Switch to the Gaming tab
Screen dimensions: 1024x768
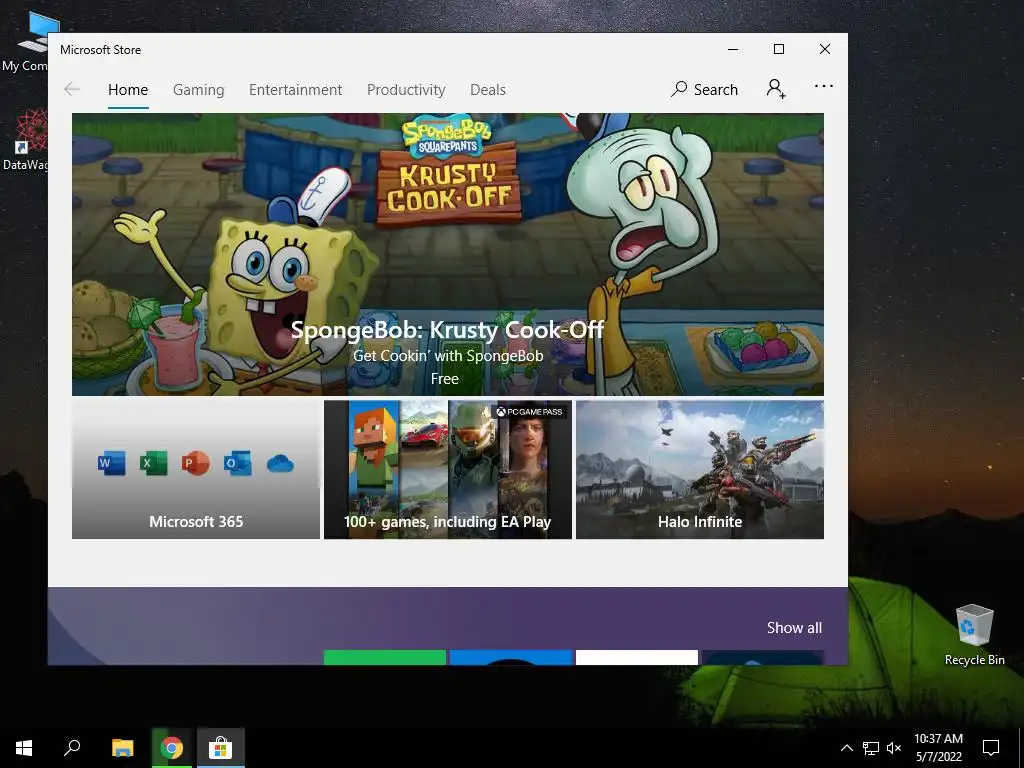click(x=199, y=89)
